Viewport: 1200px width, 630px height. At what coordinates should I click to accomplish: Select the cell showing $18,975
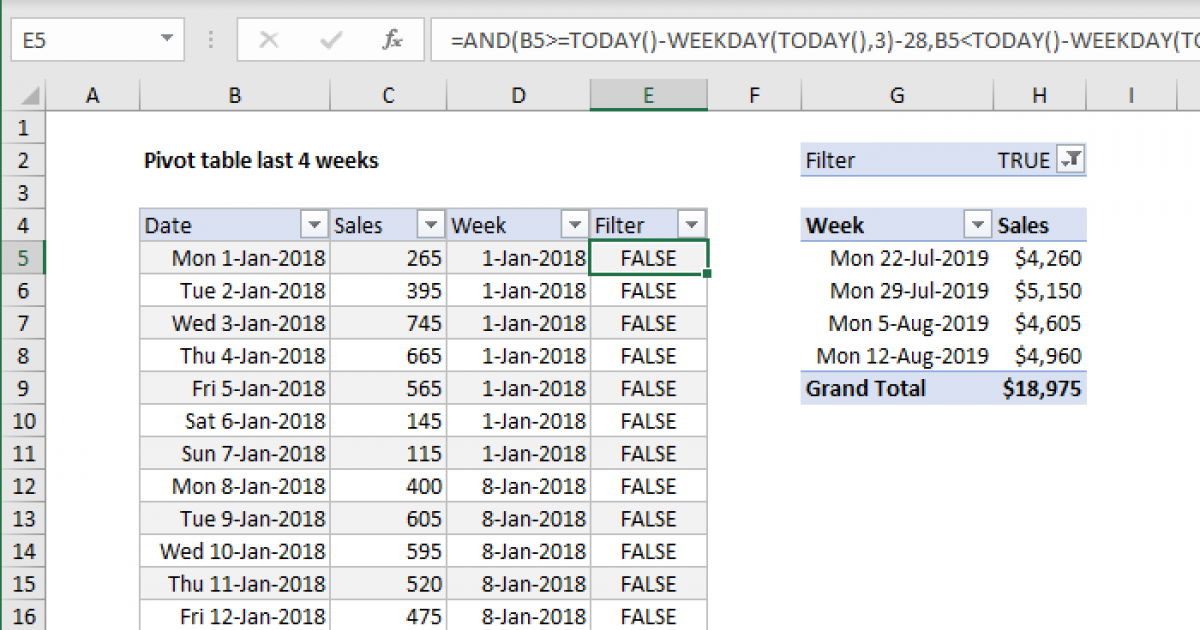pyautogui.click(x=1044, y=388)
